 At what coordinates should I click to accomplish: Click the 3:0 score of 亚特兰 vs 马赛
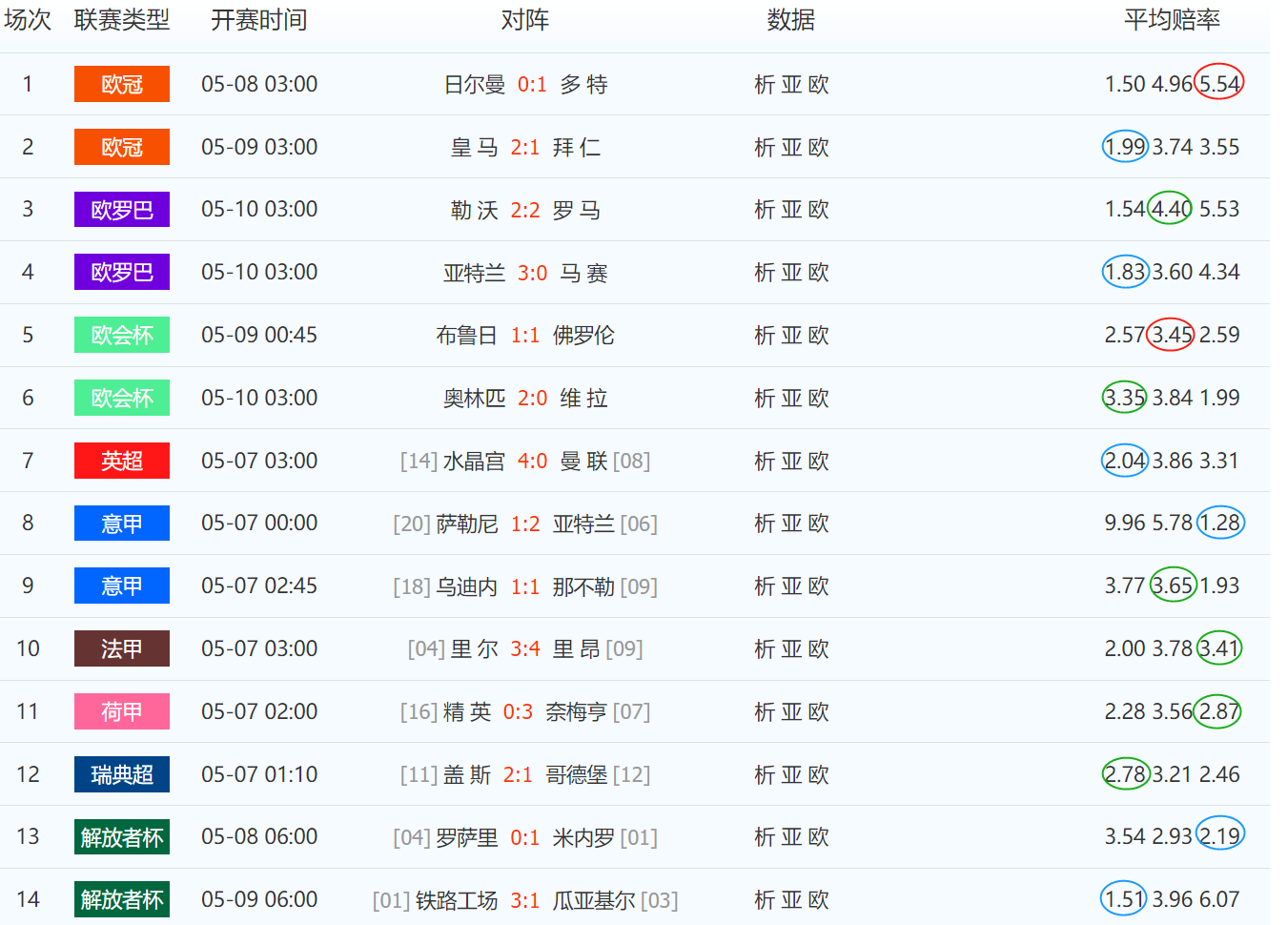click(532, 273)
